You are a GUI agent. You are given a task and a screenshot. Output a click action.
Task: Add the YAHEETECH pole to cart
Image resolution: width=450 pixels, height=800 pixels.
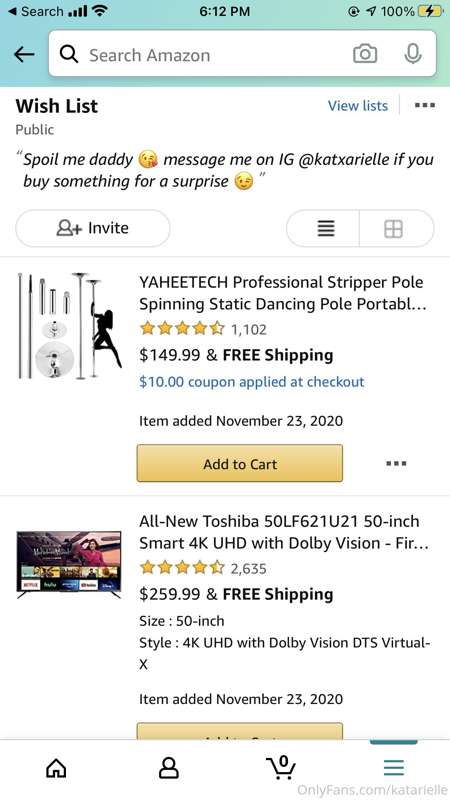(x=240, y=463)
